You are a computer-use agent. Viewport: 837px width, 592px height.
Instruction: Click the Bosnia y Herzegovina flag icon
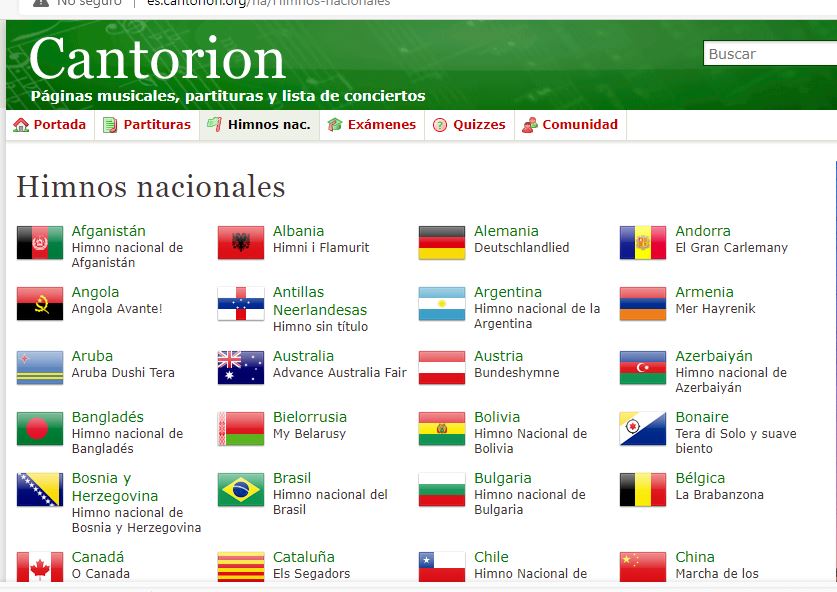[x=40, y=490]
